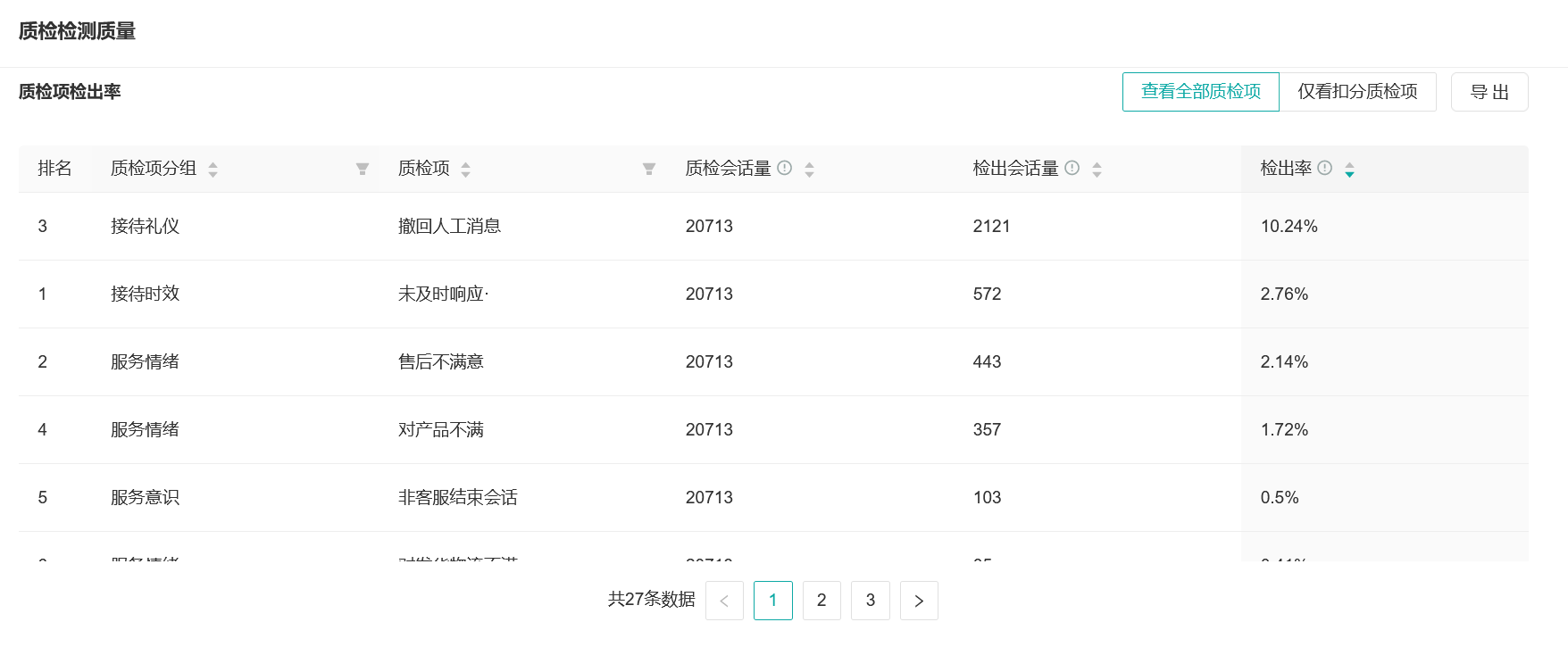The height and width of the screenshot is (647, 1568).
Task: Select pagination page 1
Action: tap(773, 601)
